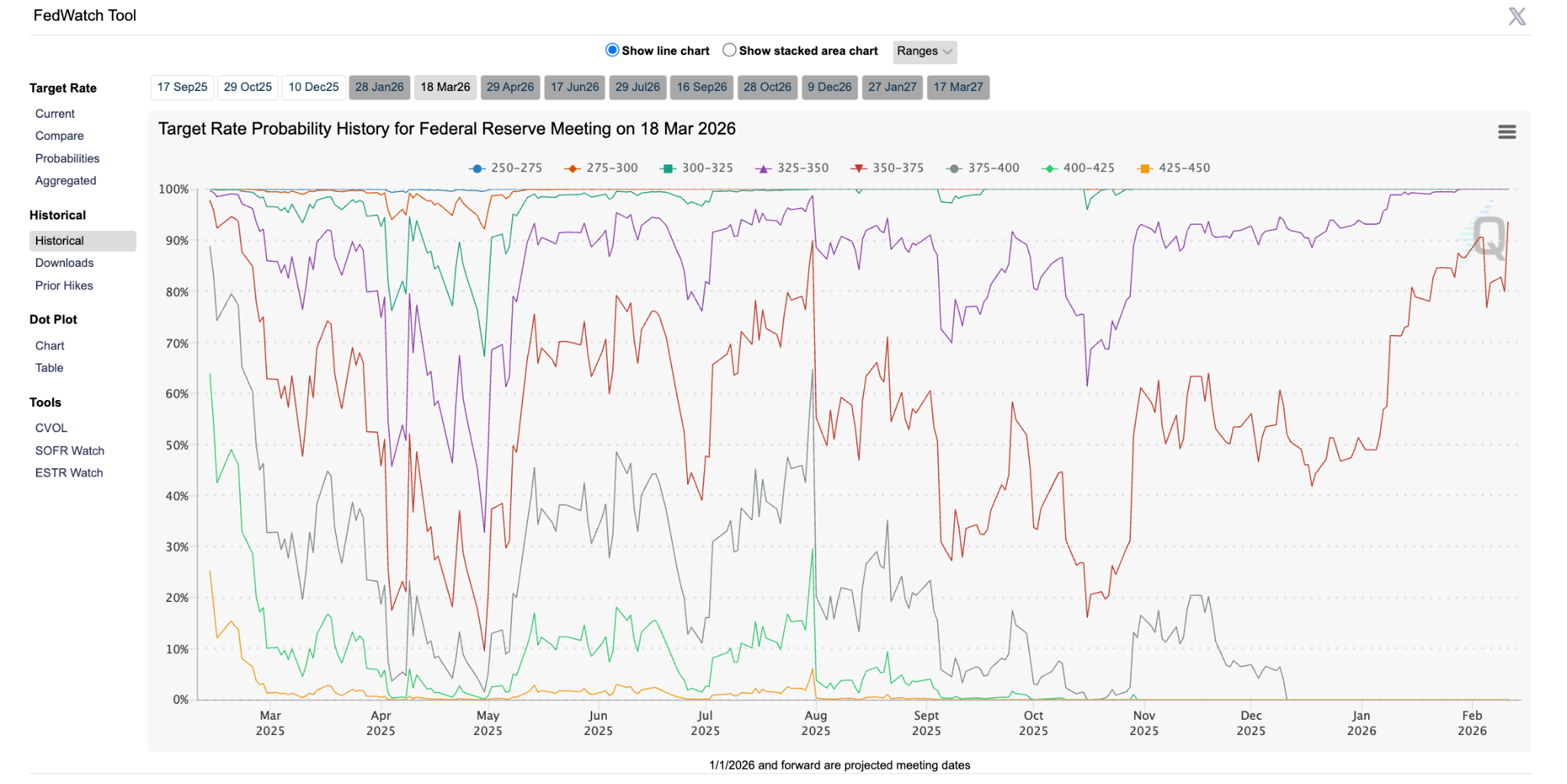Select the 10 Dec25 meeting date
The height and width of the screenshot is (784, 1567).
(314, 86)
